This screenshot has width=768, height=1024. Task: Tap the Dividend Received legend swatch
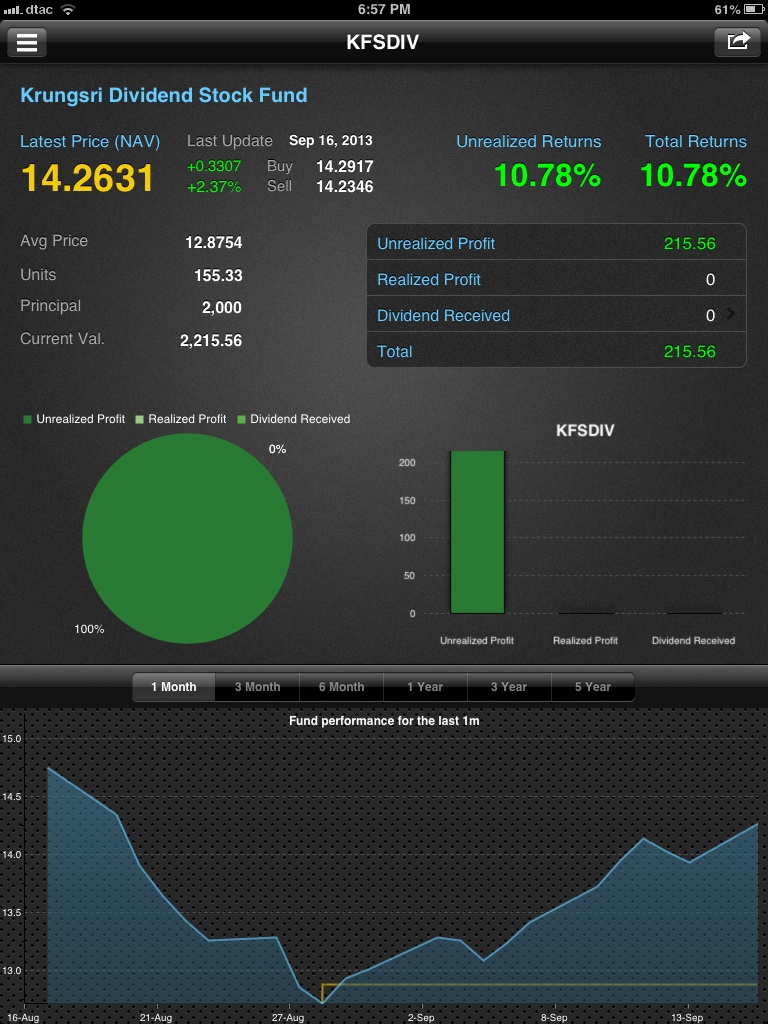coord(241,419)
